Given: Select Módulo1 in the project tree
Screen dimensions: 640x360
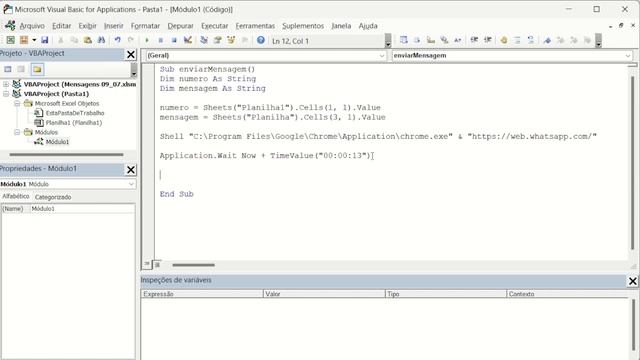Looking at the screenshot, I should tap(57, 142).
